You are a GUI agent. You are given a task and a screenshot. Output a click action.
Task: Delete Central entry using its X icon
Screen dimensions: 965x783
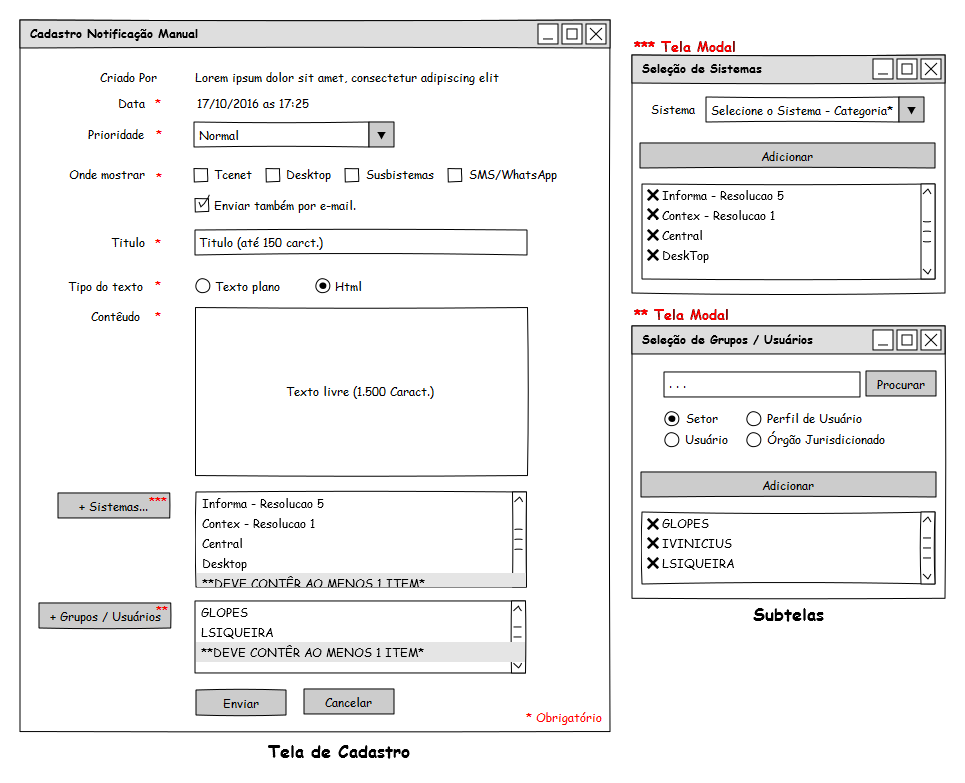(x=653, y=236)
